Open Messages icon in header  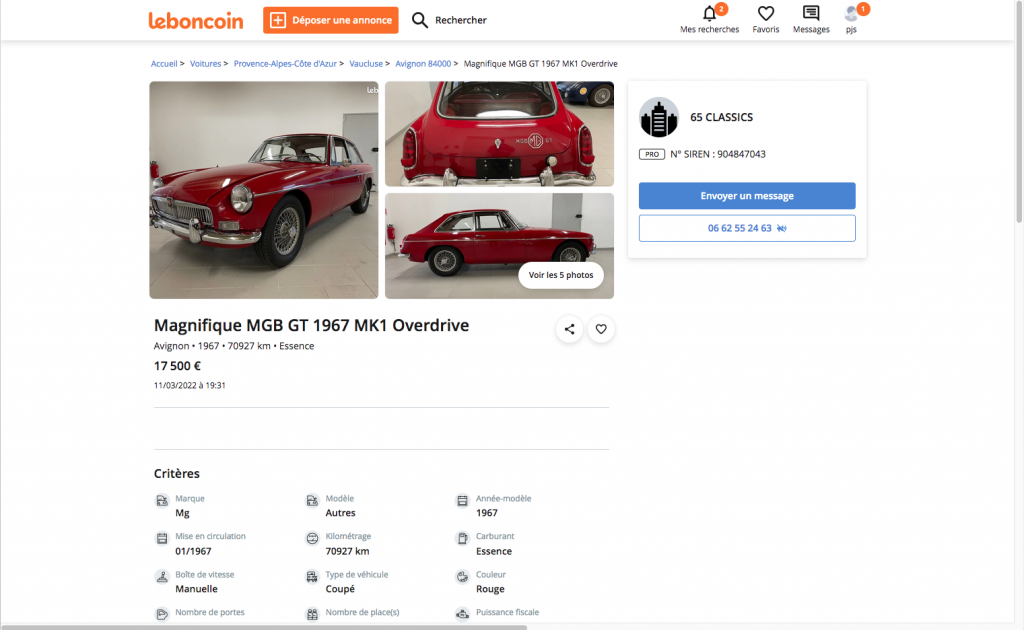(x=811, y=13)
